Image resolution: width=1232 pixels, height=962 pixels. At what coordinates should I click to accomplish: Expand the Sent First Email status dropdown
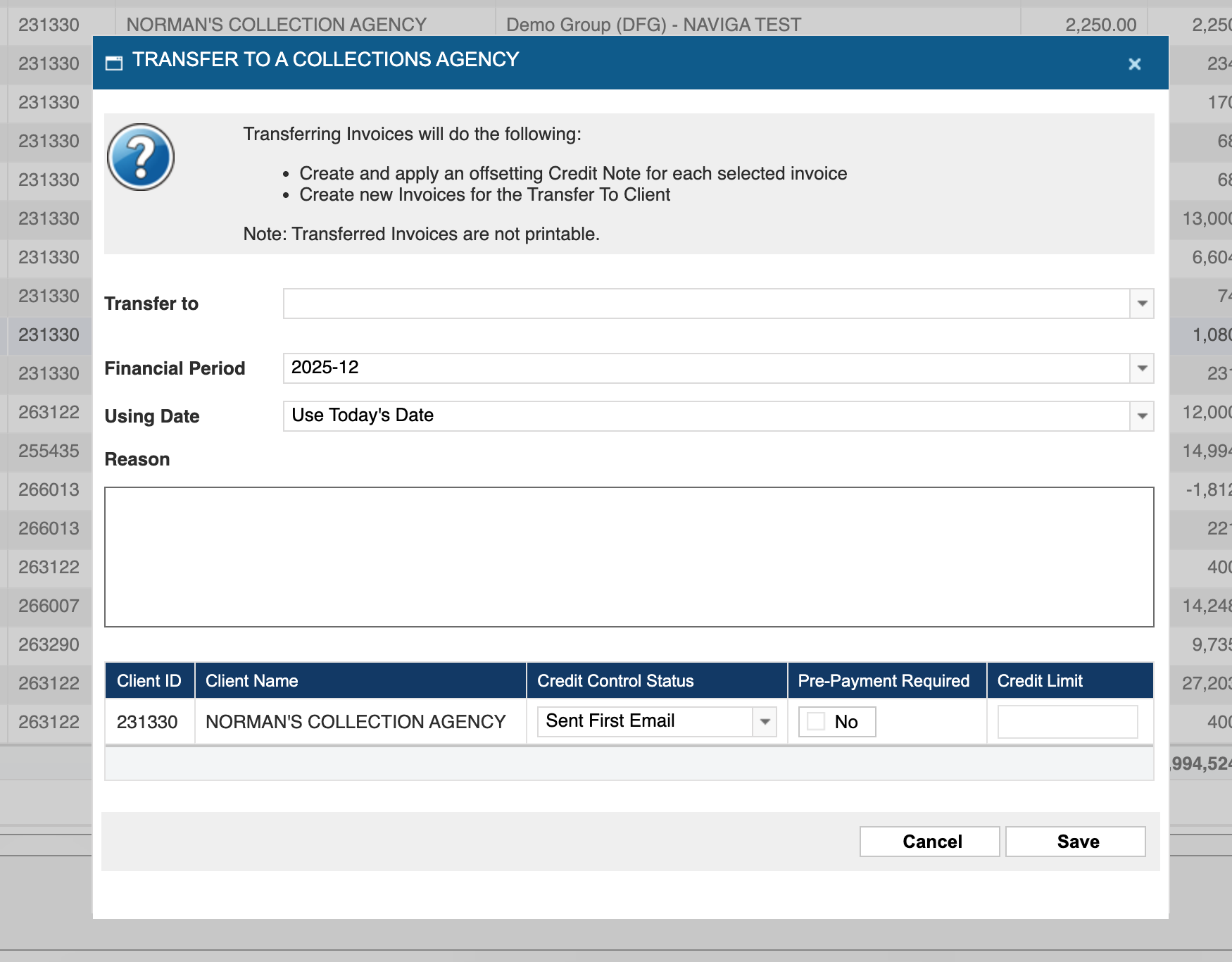coord(765,722)
